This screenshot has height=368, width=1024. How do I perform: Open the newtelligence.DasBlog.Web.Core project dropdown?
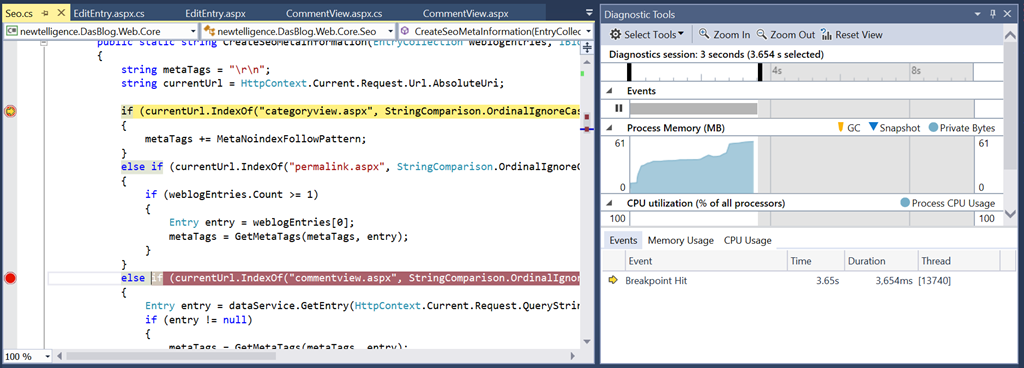[x=193, y=31]
